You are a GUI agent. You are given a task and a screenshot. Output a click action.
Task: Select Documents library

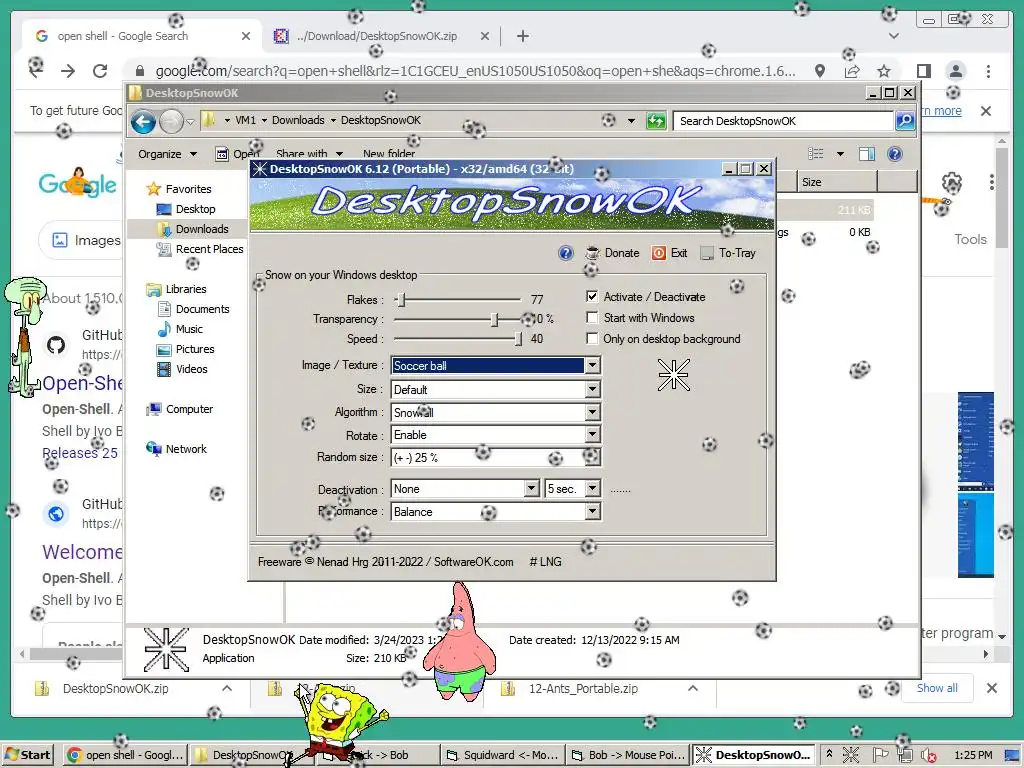pyautogui.click(x=202, y=309)
